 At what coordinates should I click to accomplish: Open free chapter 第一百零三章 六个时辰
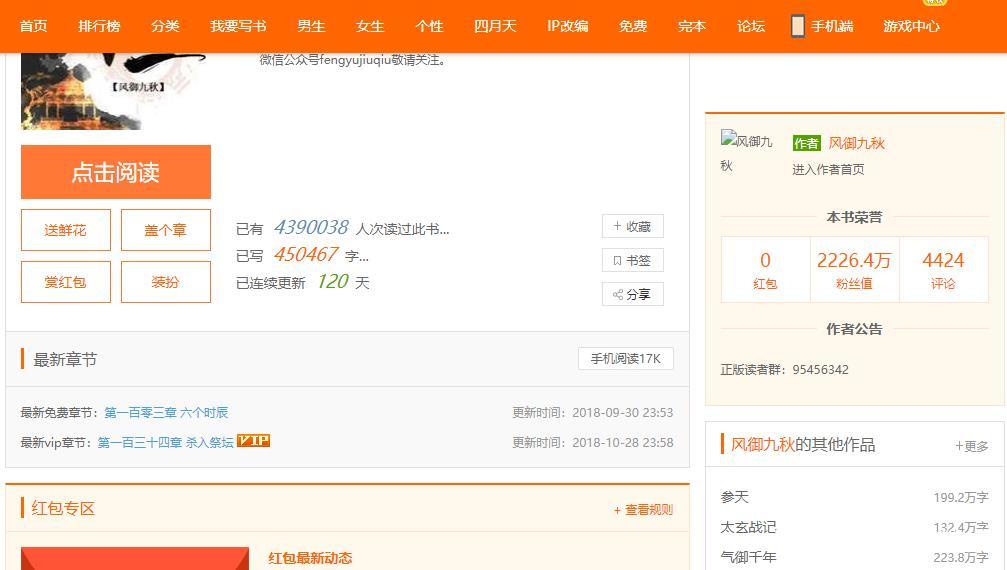click(x=166, y=413)
